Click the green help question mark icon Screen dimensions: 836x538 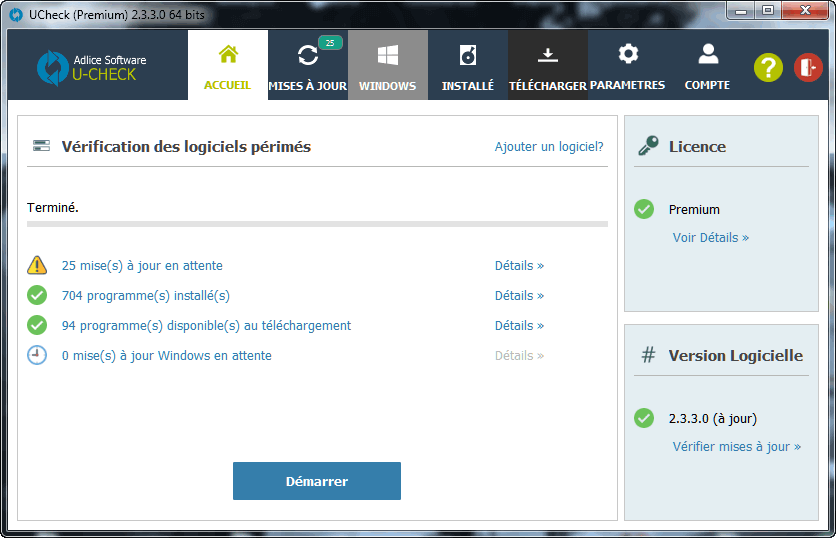pos(767,67)
